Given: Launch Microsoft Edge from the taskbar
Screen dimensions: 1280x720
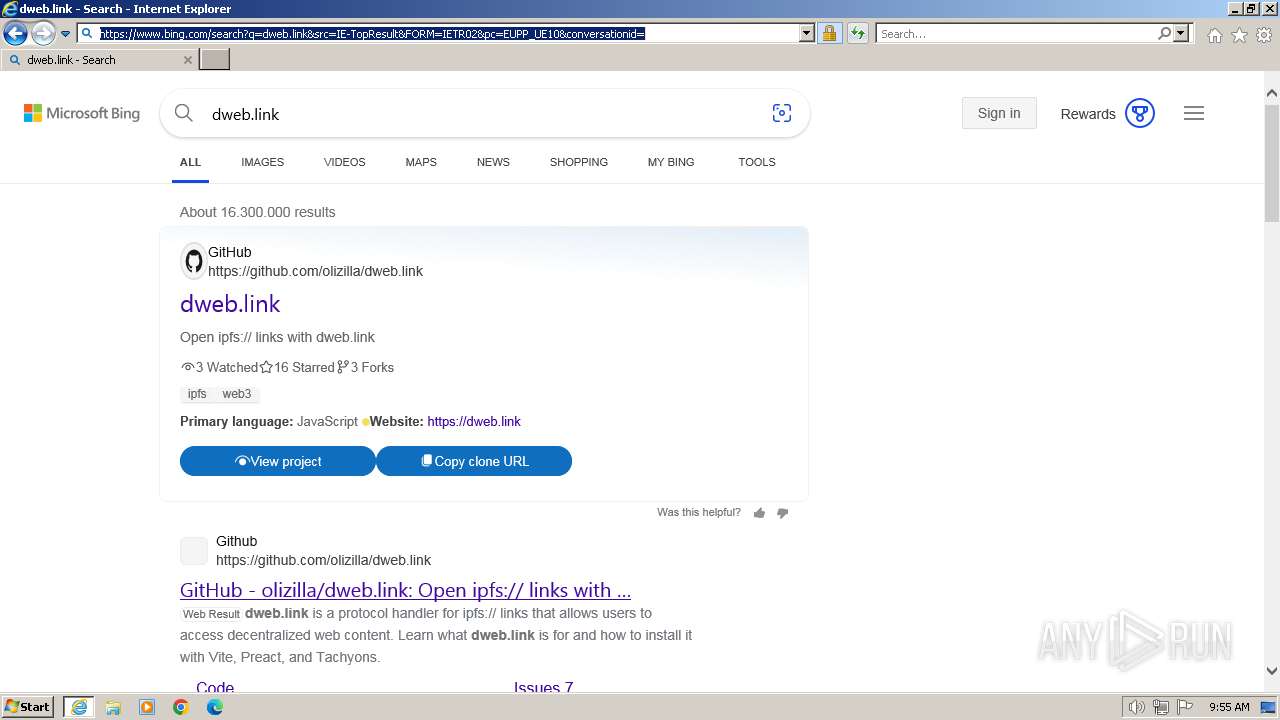Looking at the screenshot, I should click(215, 707).
